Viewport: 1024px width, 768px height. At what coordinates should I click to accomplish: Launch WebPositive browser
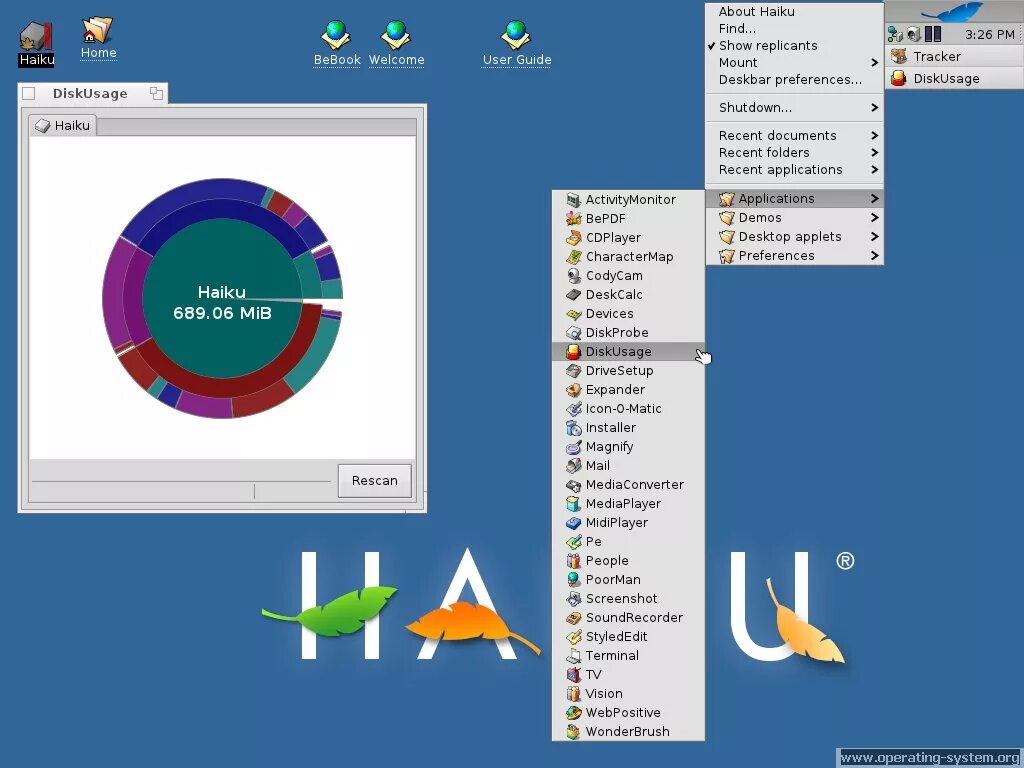pos(628,711)
